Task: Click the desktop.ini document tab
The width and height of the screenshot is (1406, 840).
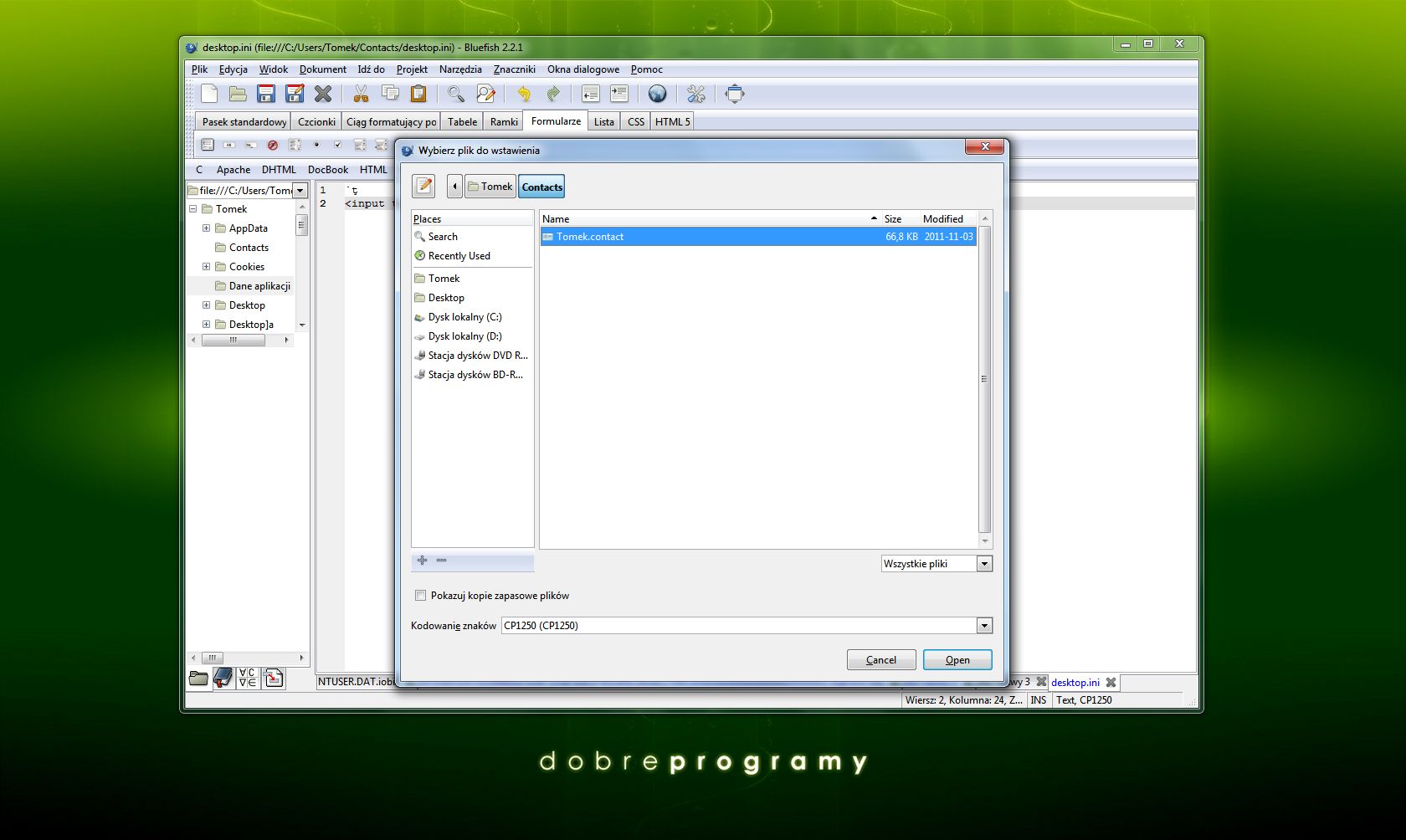Action: [x=1075, y=683]
